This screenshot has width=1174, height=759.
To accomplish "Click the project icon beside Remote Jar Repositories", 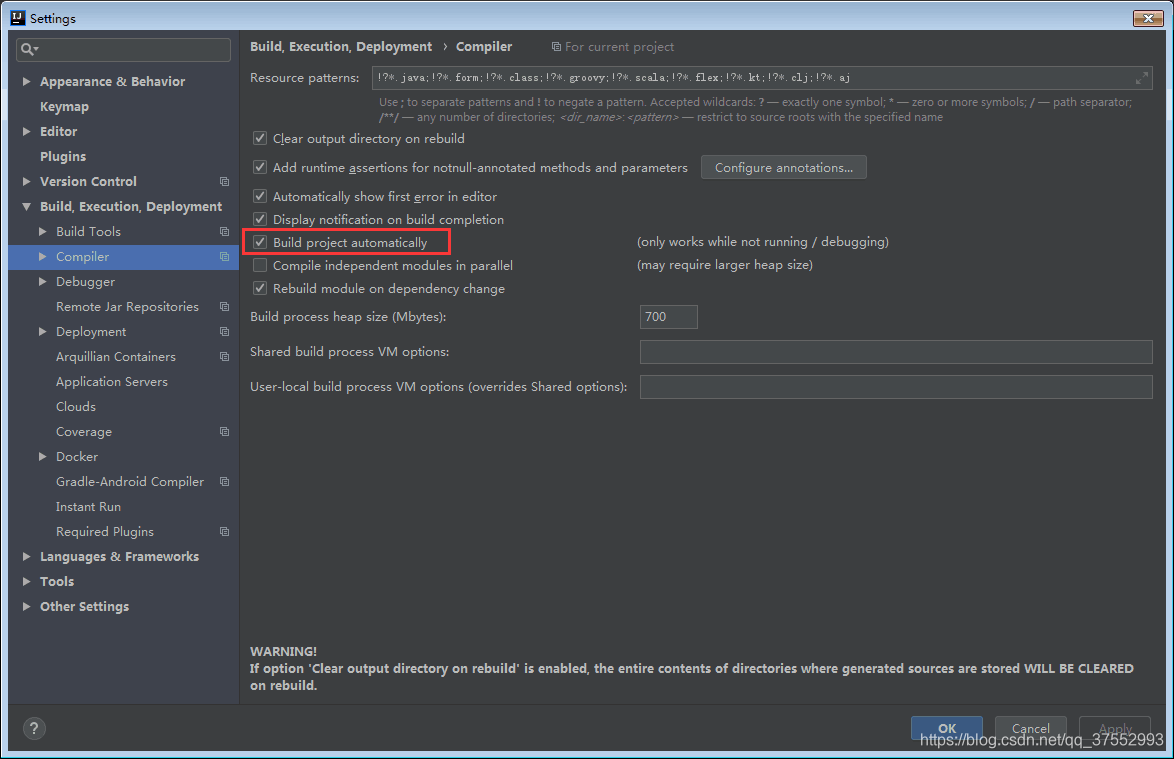I will (x=224, y=307).
